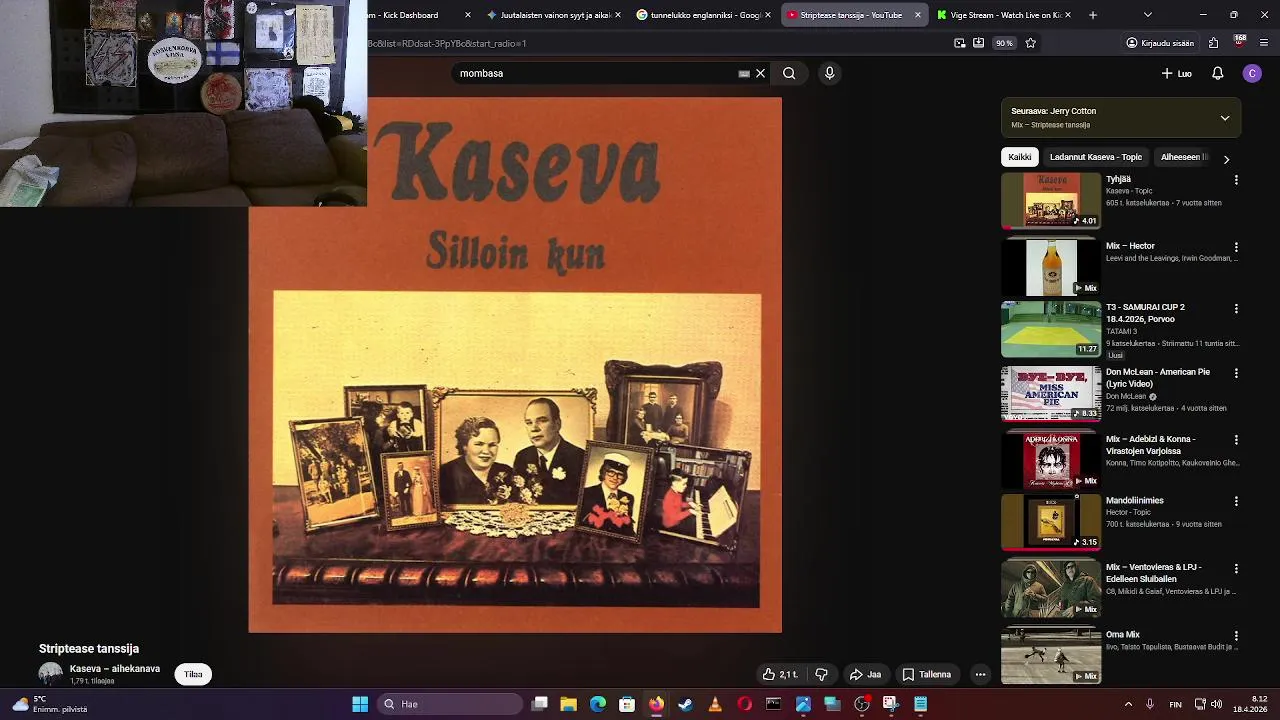Screen dimensions: 1280x720
Task: Open the Tyhjää video thumbnail
Action: click(x=1051, y=200)
